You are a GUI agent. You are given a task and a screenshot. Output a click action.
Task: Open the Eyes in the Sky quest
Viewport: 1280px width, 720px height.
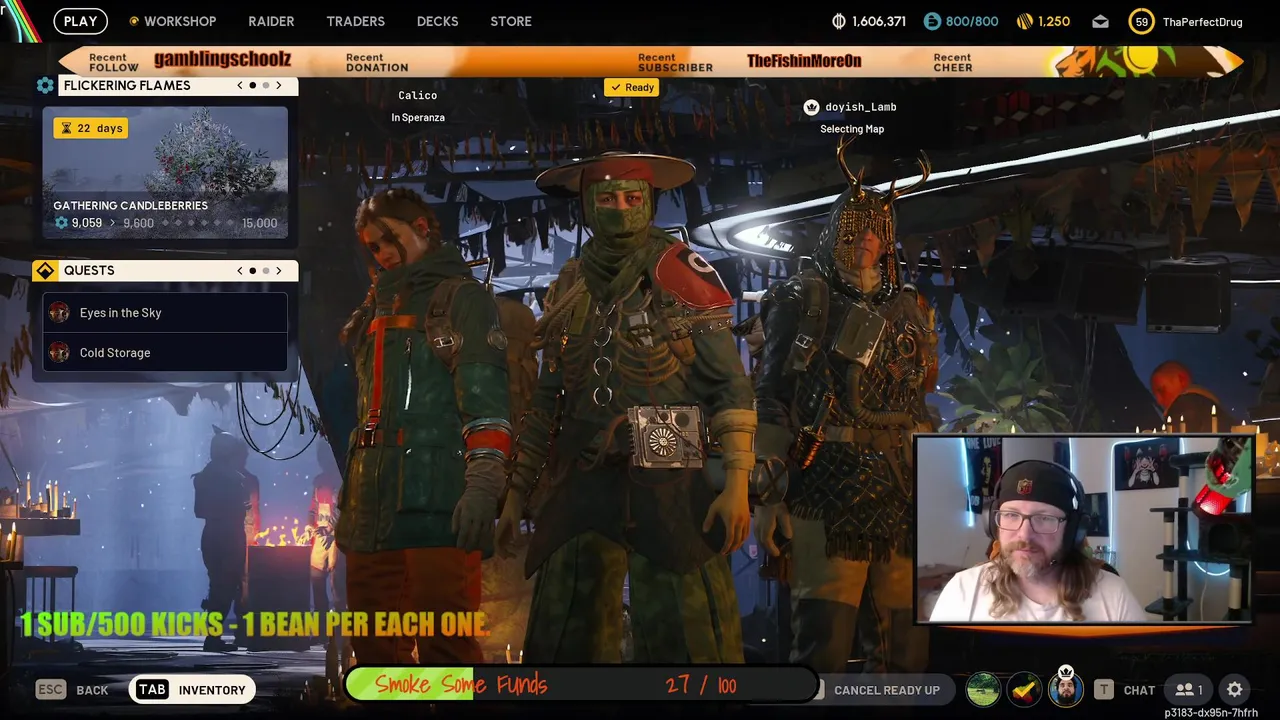[165, 312]
